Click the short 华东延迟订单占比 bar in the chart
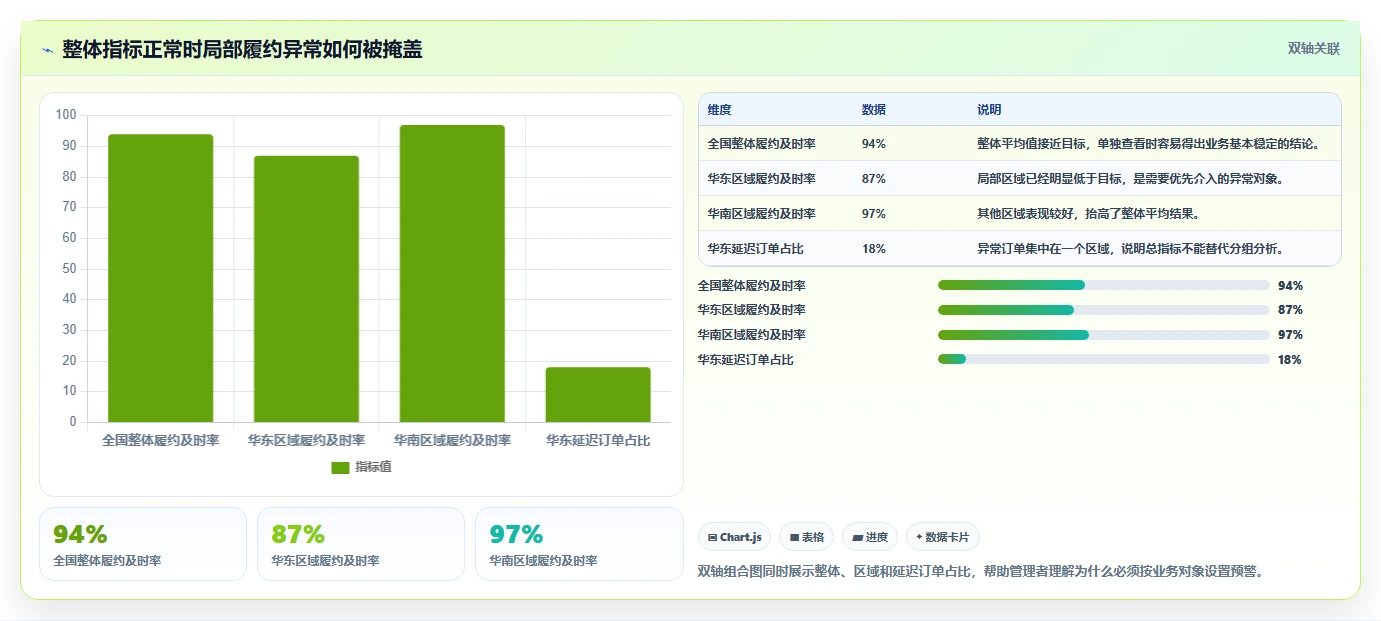1381x621 pixels. (598, 395)
